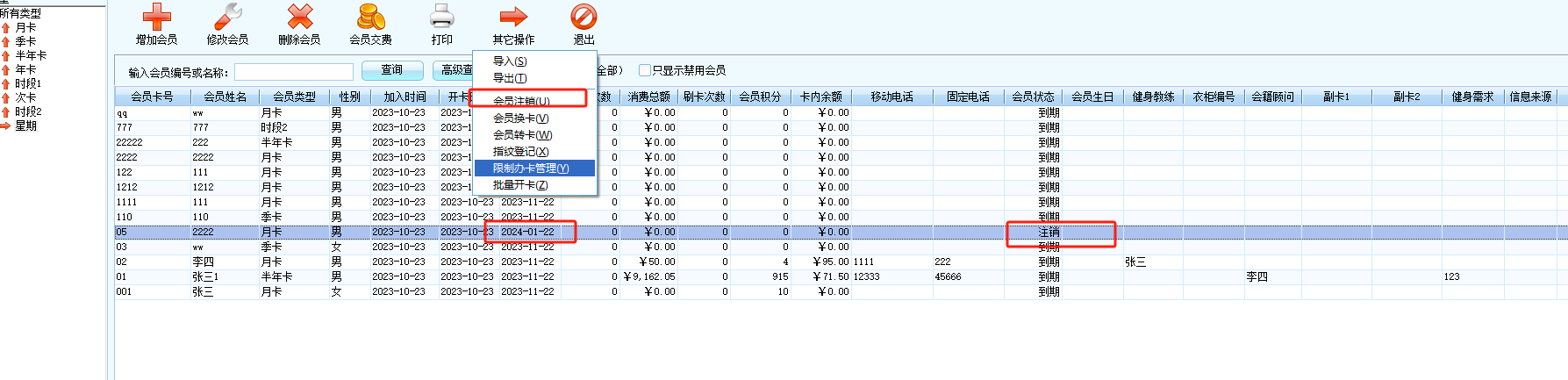Click the 增加会员 red plus icon
The height and width of the screenshot is (380, 1568).
click(156, 18)
